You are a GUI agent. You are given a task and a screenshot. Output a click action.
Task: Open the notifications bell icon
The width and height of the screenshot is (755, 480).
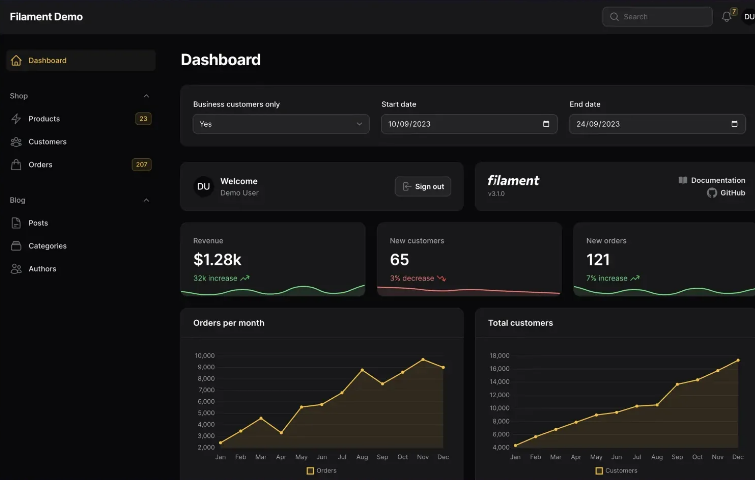[727, 17]
